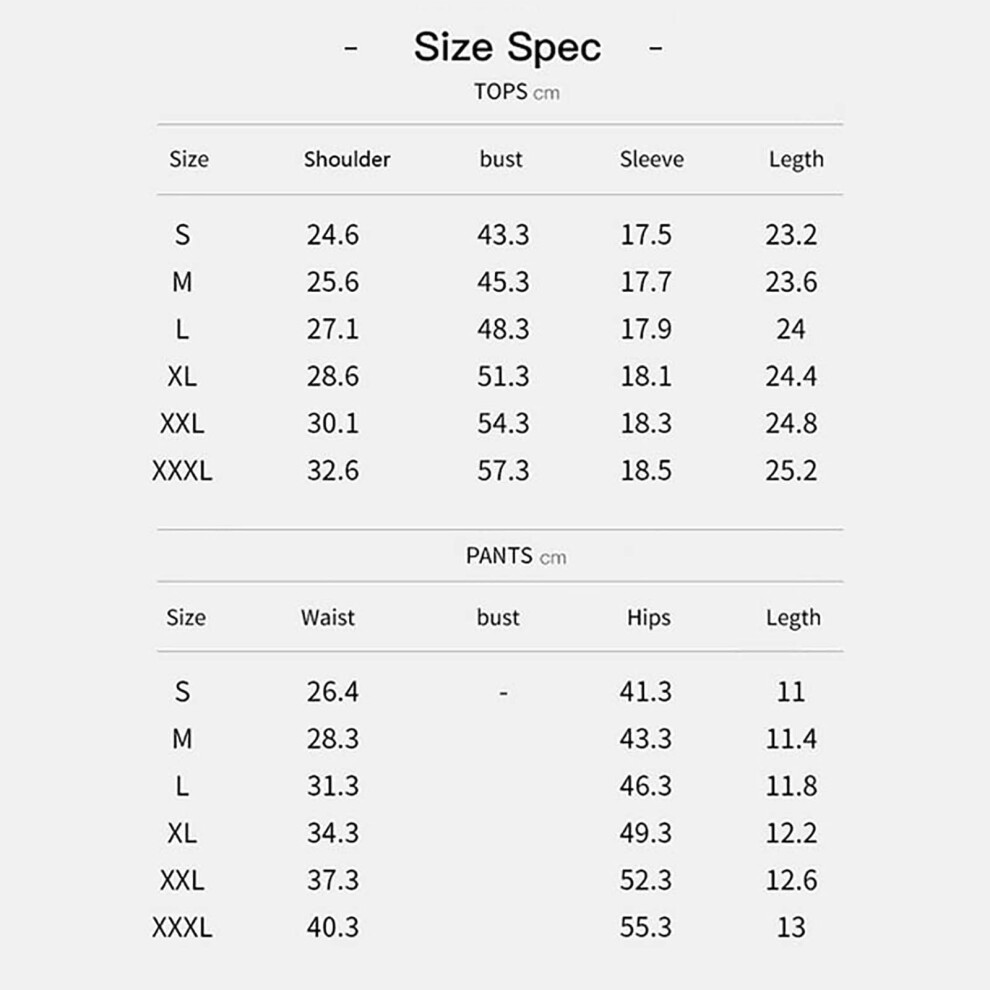Click the Size Spec title

coord(507,47)
